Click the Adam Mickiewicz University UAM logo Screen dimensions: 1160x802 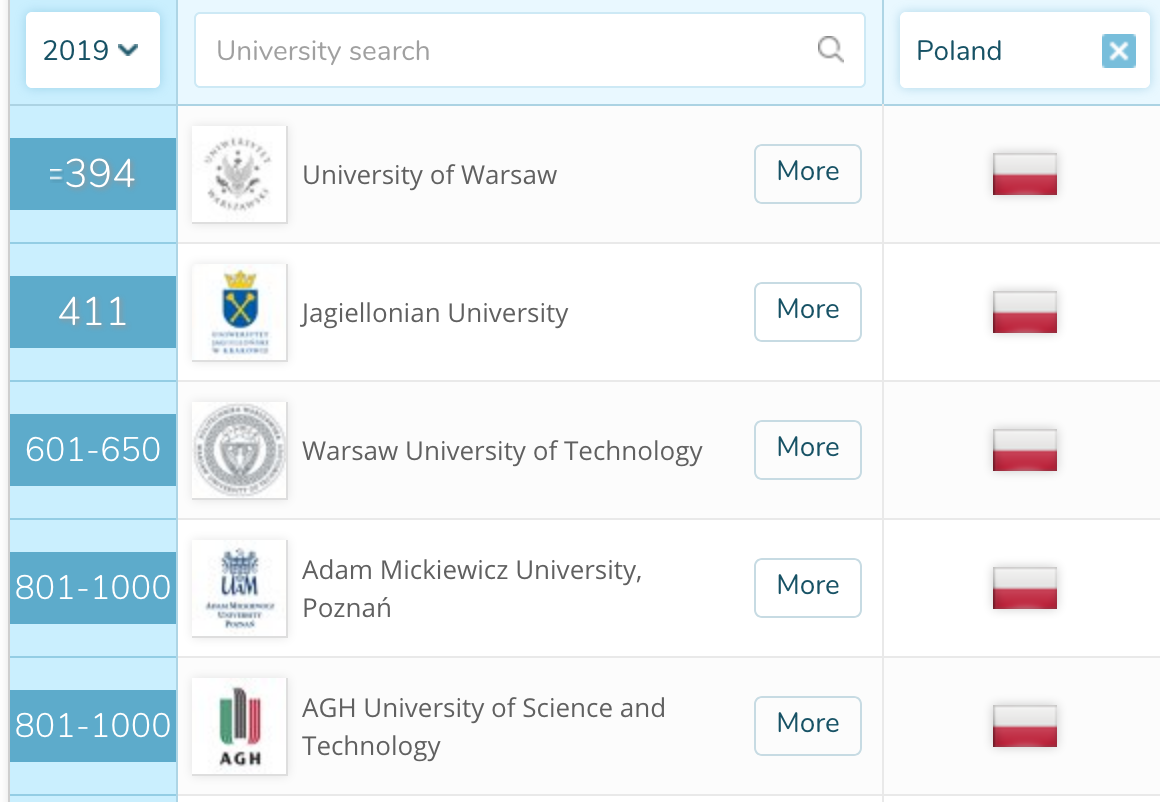coord(239,588)
